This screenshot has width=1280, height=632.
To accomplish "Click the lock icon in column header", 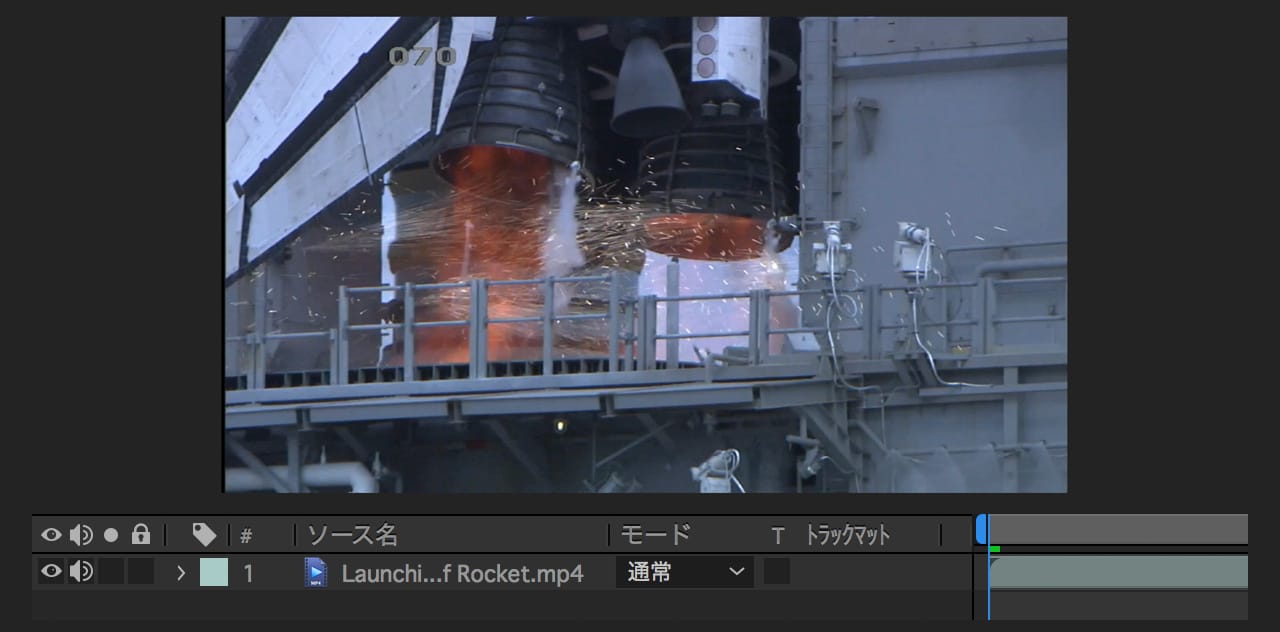I will [141, 535].
